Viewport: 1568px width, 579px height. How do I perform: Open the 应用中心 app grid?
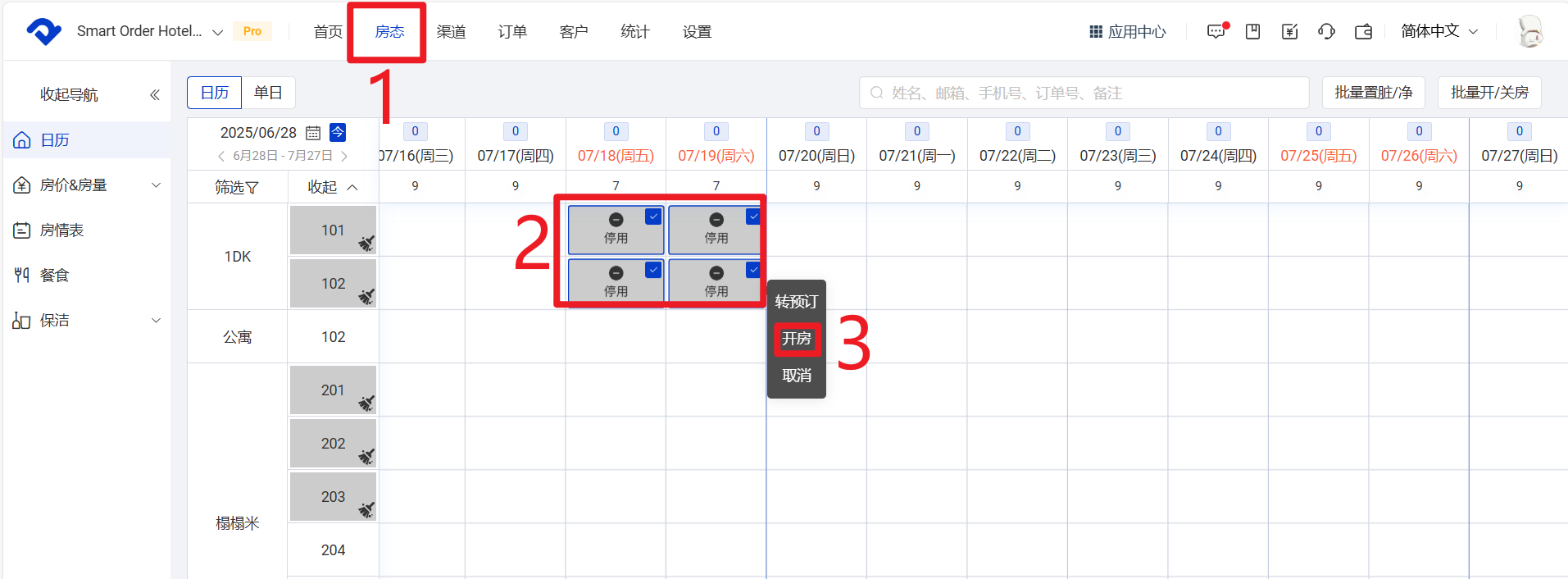point(1127,31)
